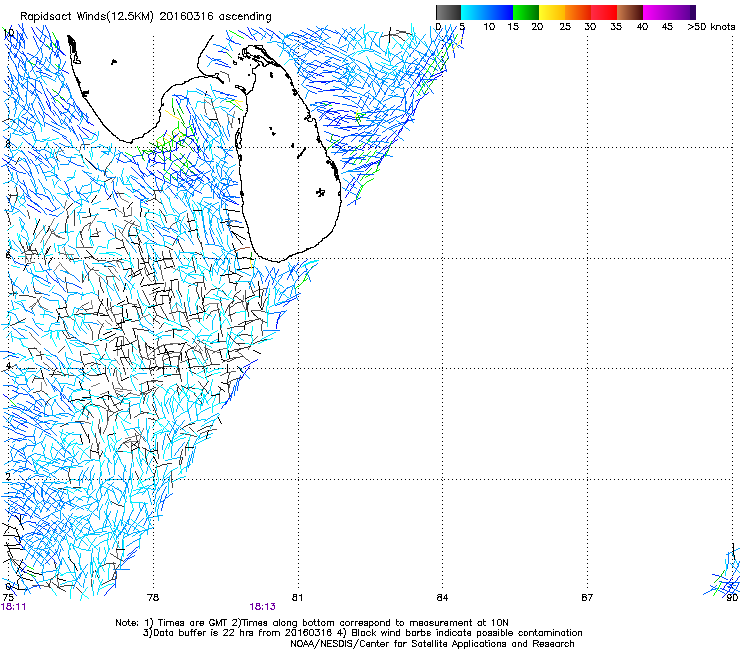Click longitude label "87" on bottom axis

[587, 598]
